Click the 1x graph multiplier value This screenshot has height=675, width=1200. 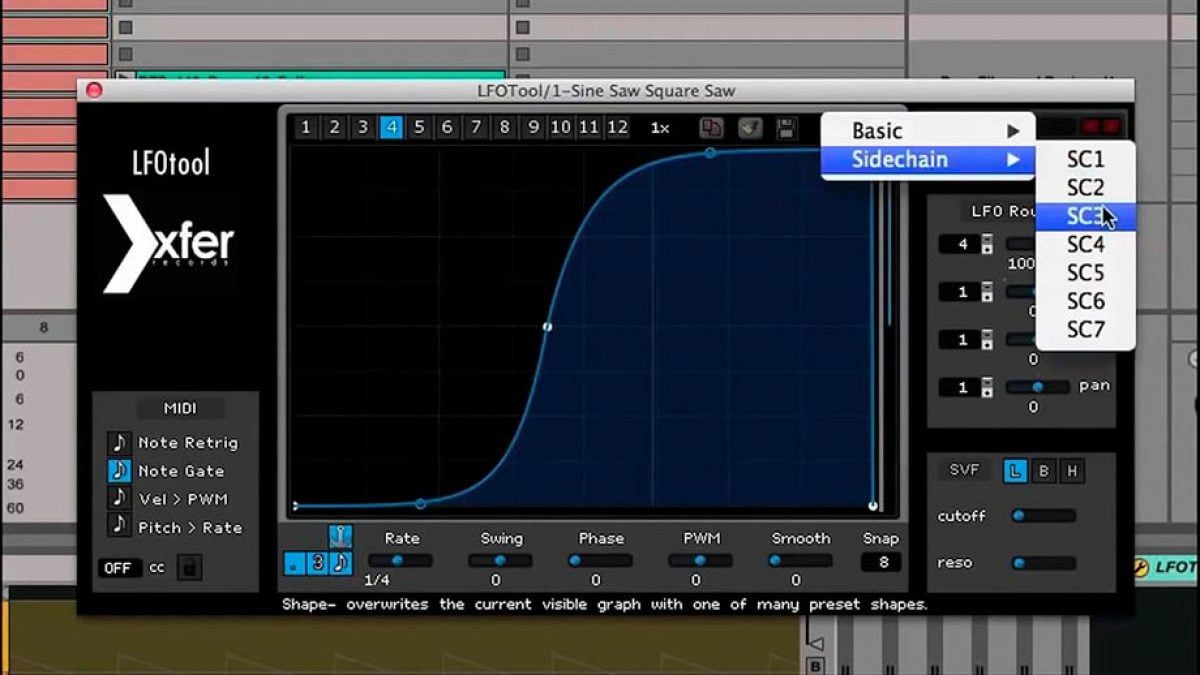tap(660, 128)
